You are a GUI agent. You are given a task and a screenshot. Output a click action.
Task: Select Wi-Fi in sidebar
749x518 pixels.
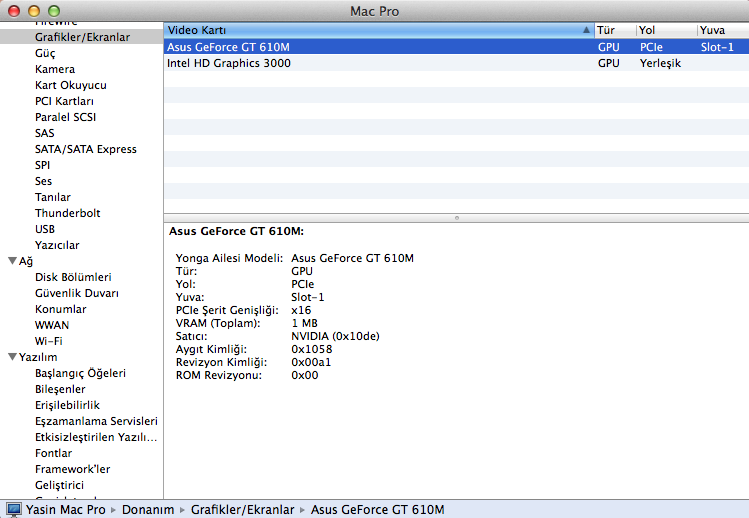coord(49,341)
